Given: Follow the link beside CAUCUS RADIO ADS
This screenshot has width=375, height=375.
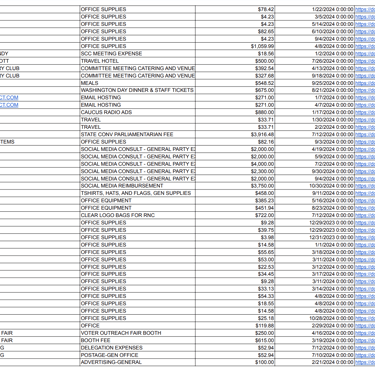Looking at the screenshot, I should coord(365,112).
